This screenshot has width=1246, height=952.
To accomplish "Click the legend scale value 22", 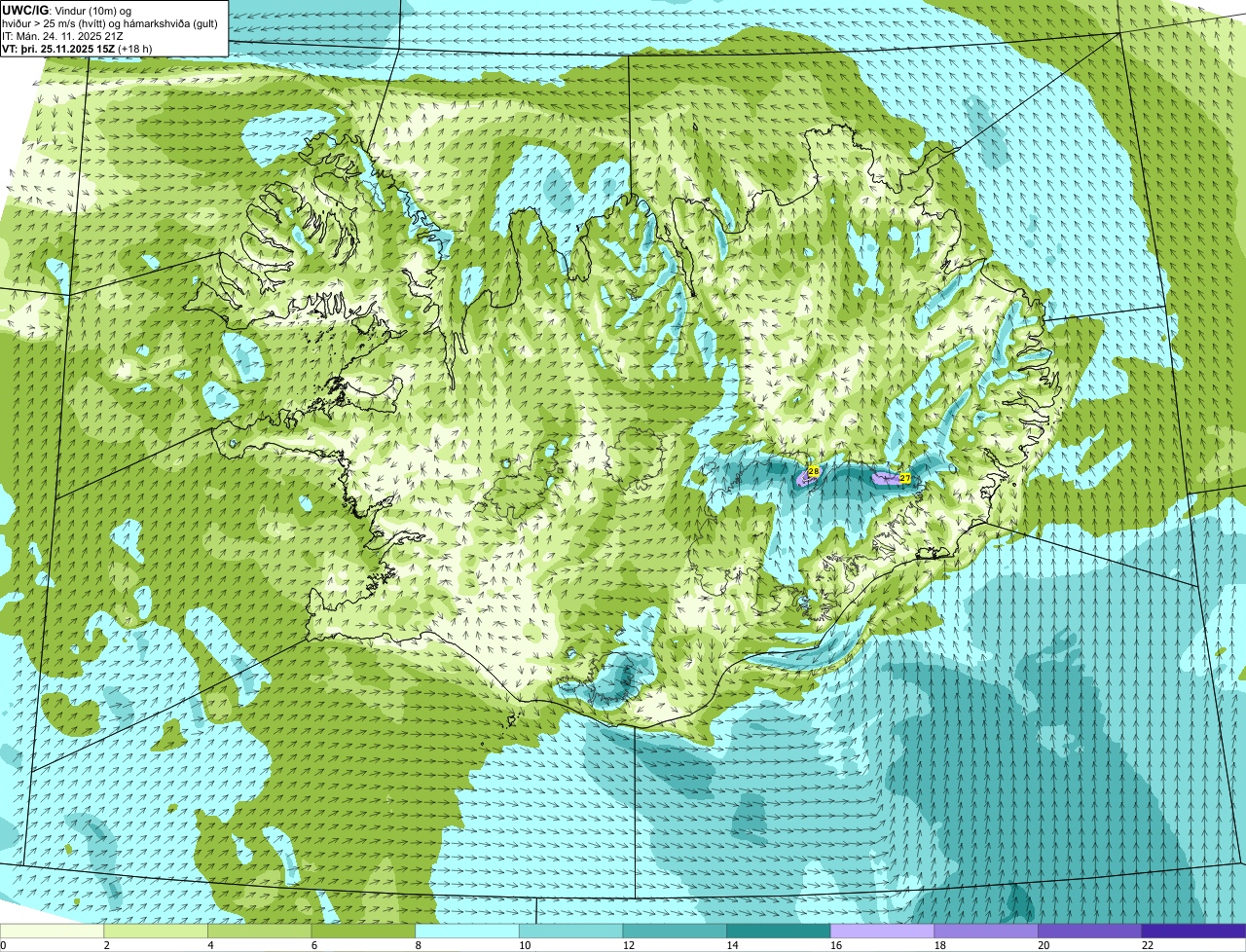I will click(1148, 945).
